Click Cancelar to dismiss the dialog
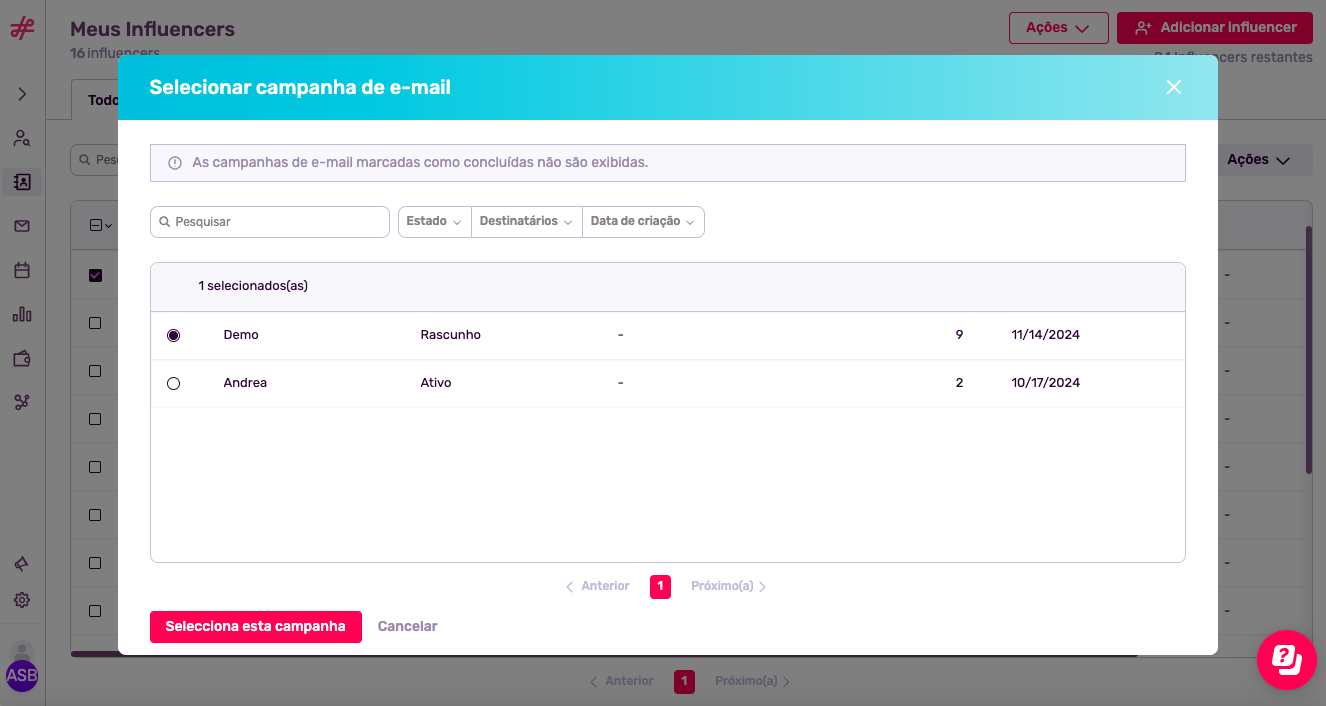The width and height of the screenshot is (1326, 706). (407, 627)
